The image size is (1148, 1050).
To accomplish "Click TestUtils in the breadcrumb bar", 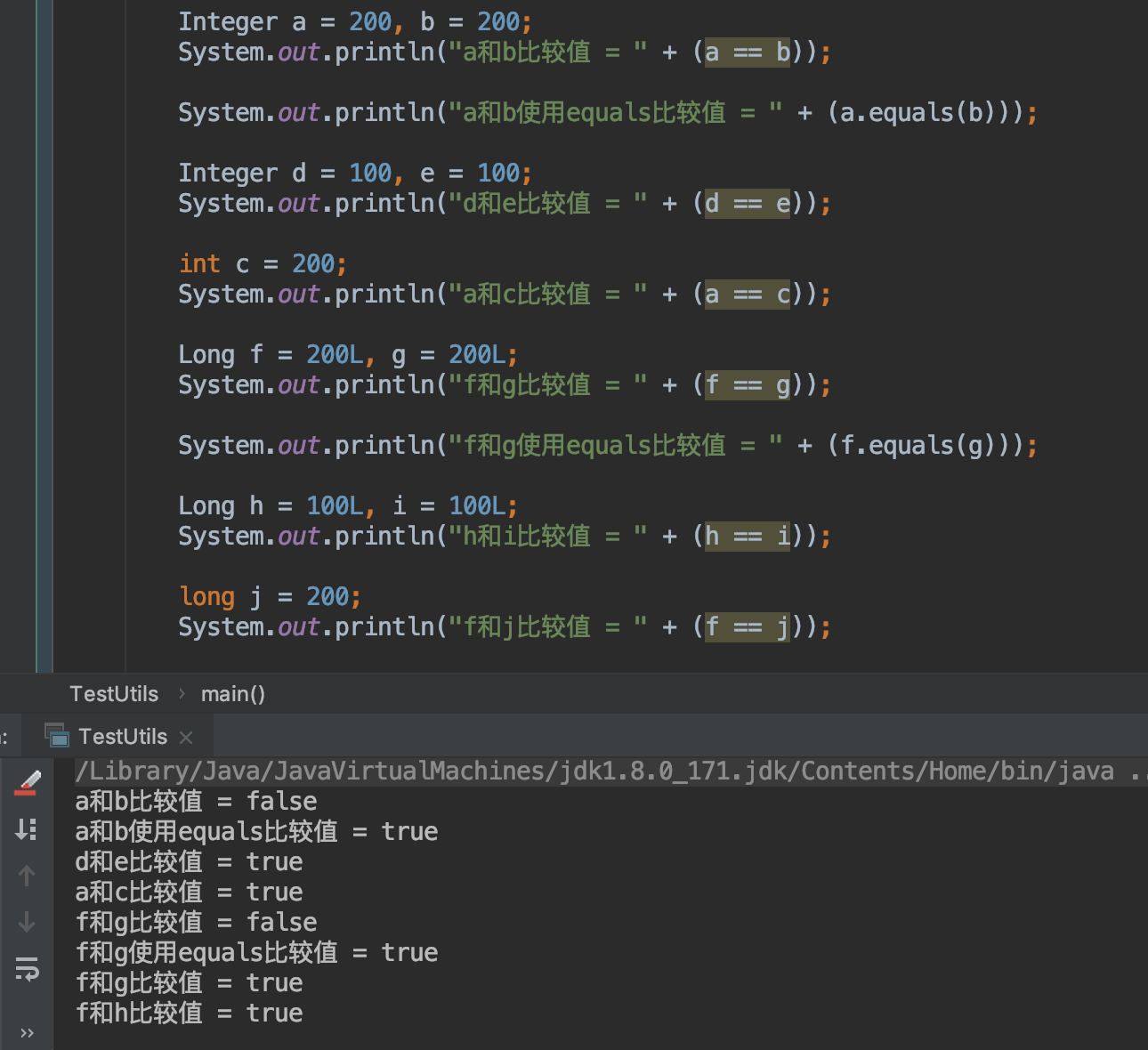I will tap(114, 694).
